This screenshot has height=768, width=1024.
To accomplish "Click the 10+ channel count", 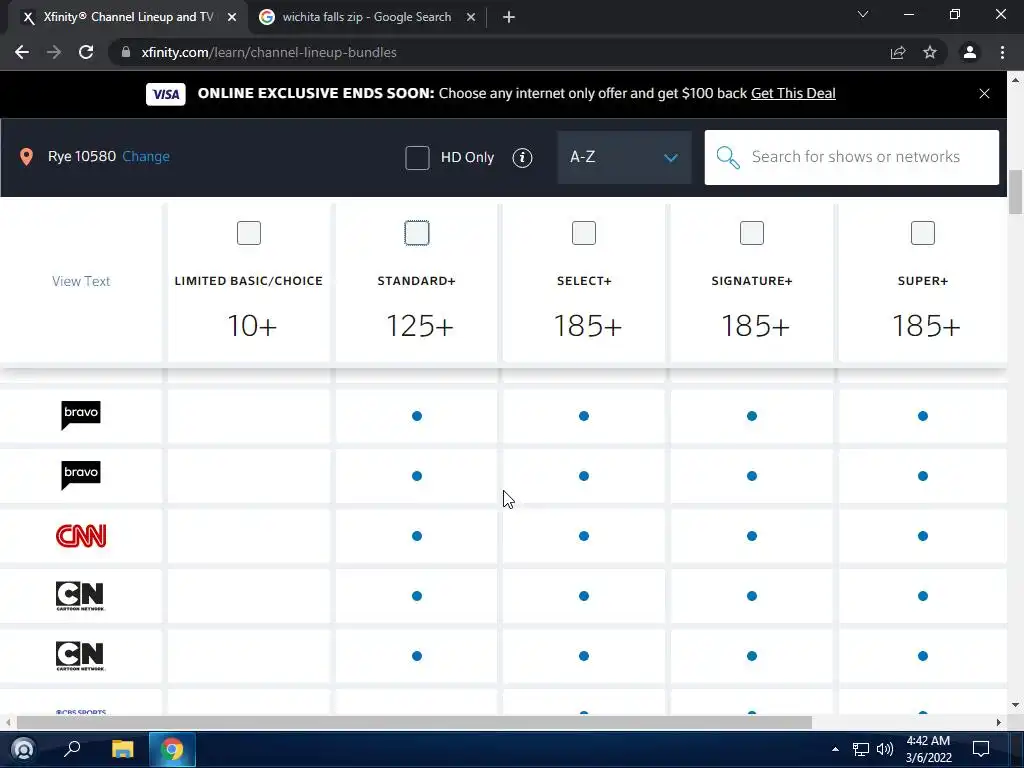I will [x=251, y=325].
